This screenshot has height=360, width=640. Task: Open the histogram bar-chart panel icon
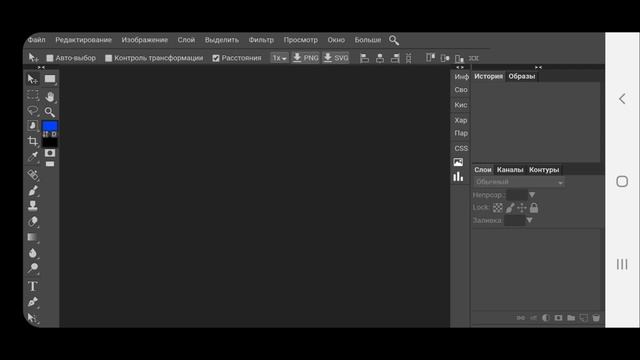(x=458, y=176)
